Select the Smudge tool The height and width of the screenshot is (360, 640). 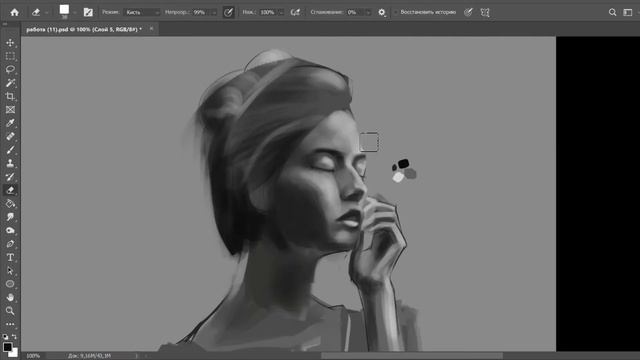coord(10,217)
